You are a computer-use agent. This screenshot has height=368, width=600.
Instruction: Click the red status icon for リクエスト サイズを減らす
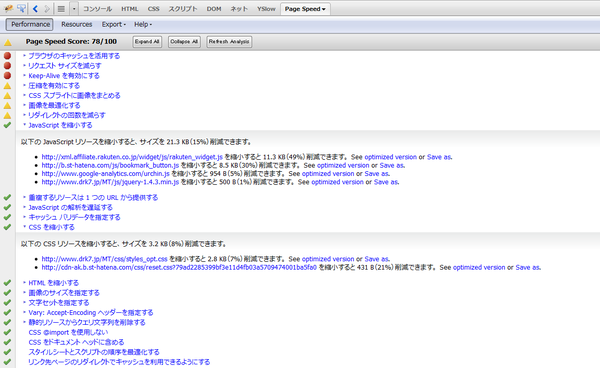coord(7,66)
